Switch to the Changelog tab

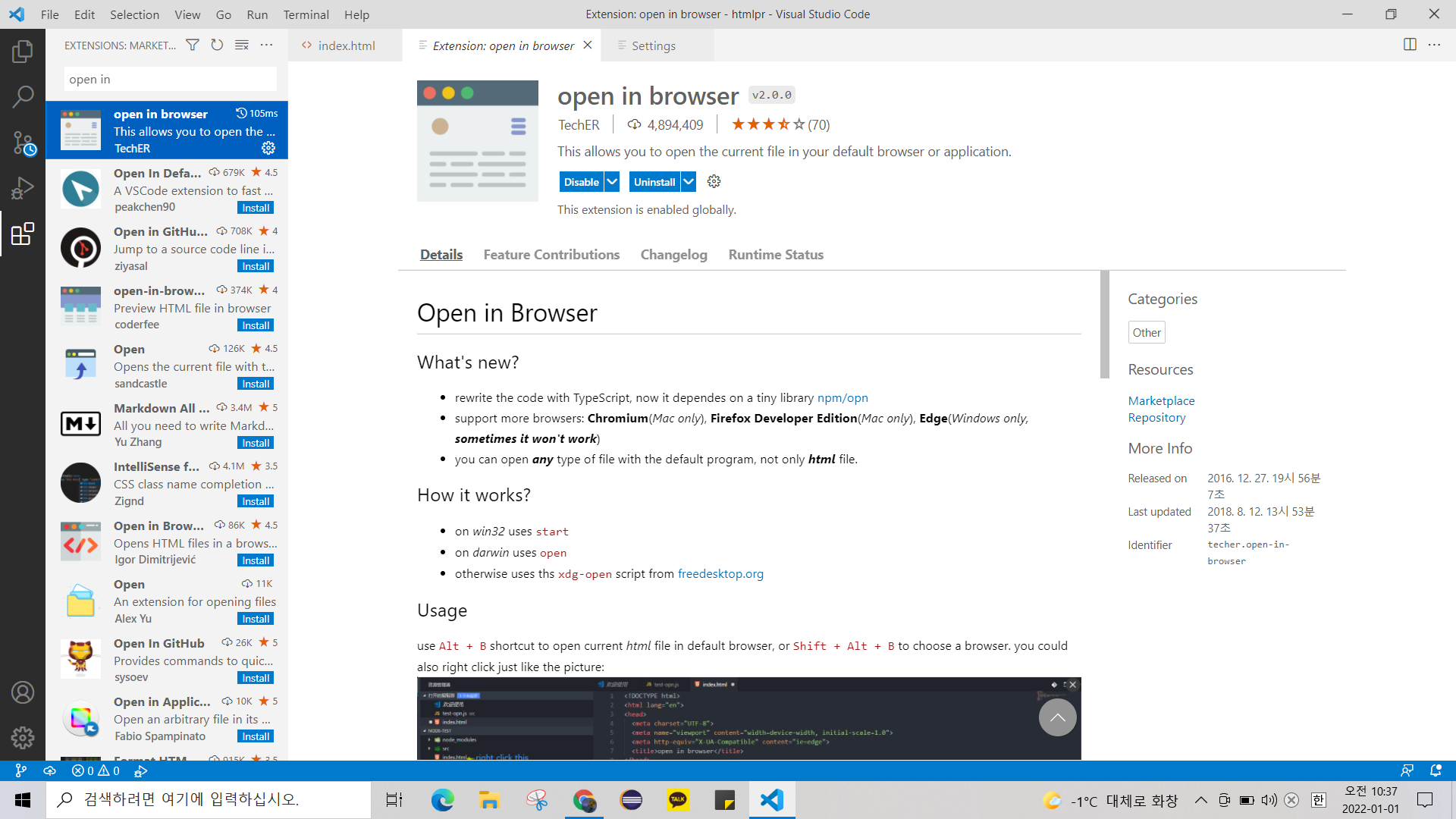click(x=673, y=255)
